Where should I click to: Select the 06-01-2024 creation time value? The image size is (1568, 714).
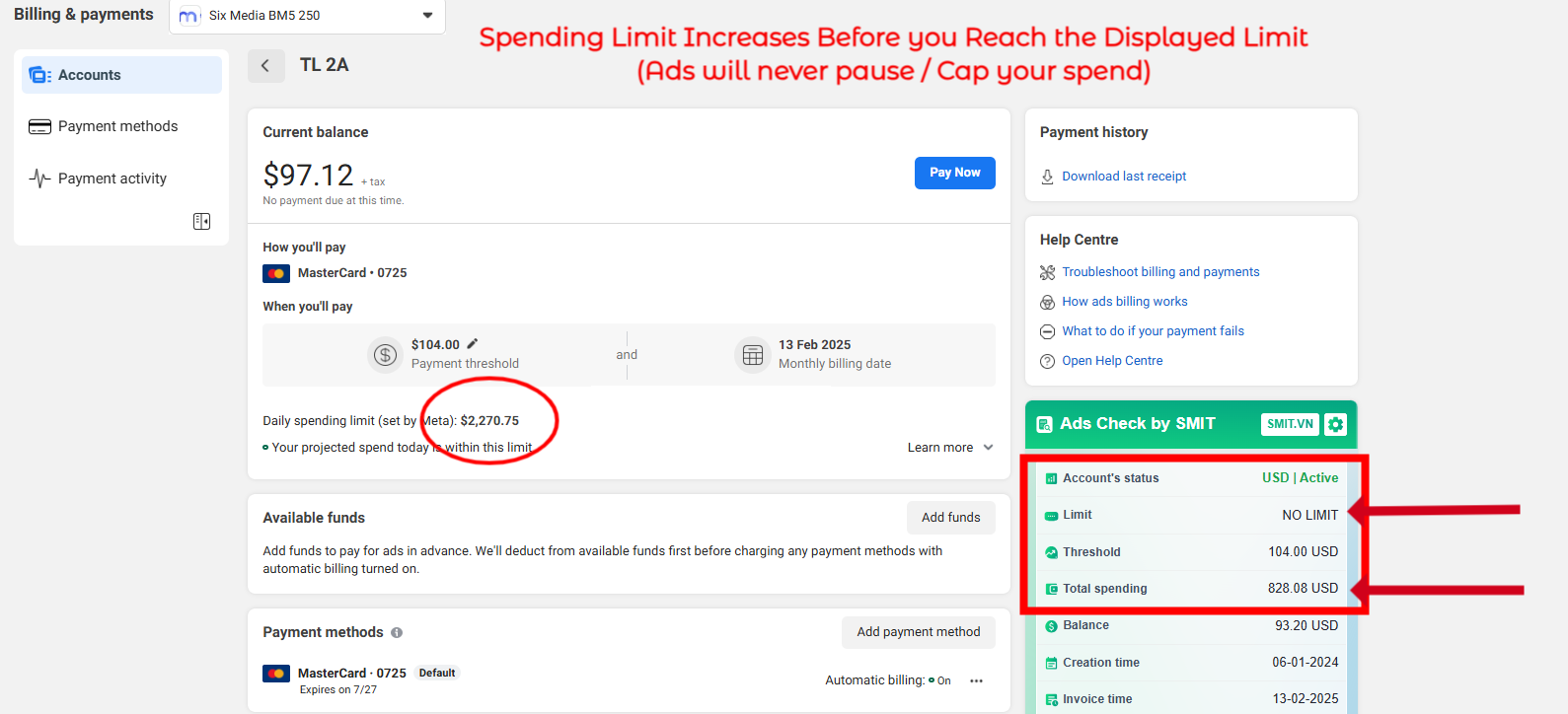[1305, 663]
